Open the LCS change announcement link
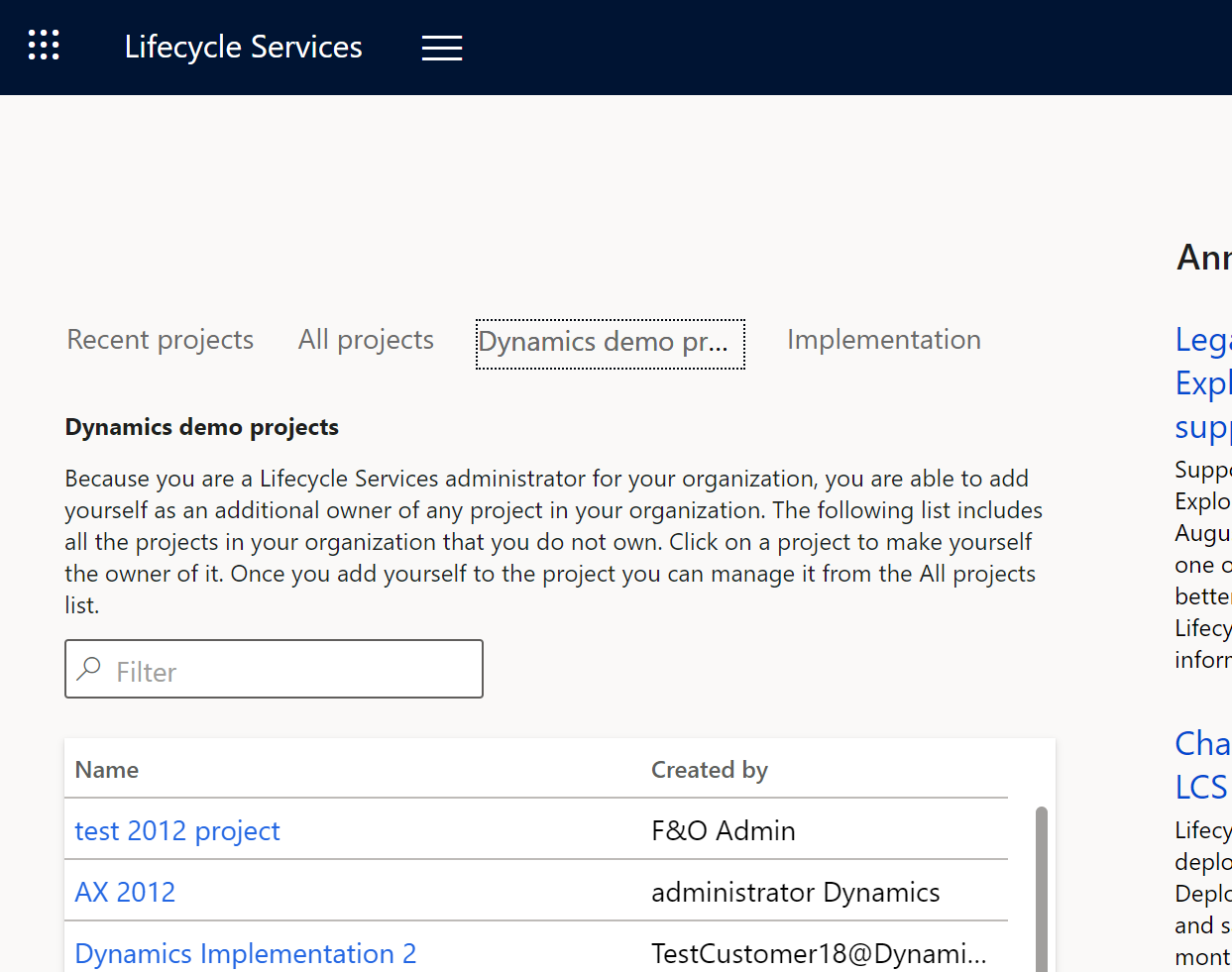1232x972 pixels. [x=1202, y=765]
